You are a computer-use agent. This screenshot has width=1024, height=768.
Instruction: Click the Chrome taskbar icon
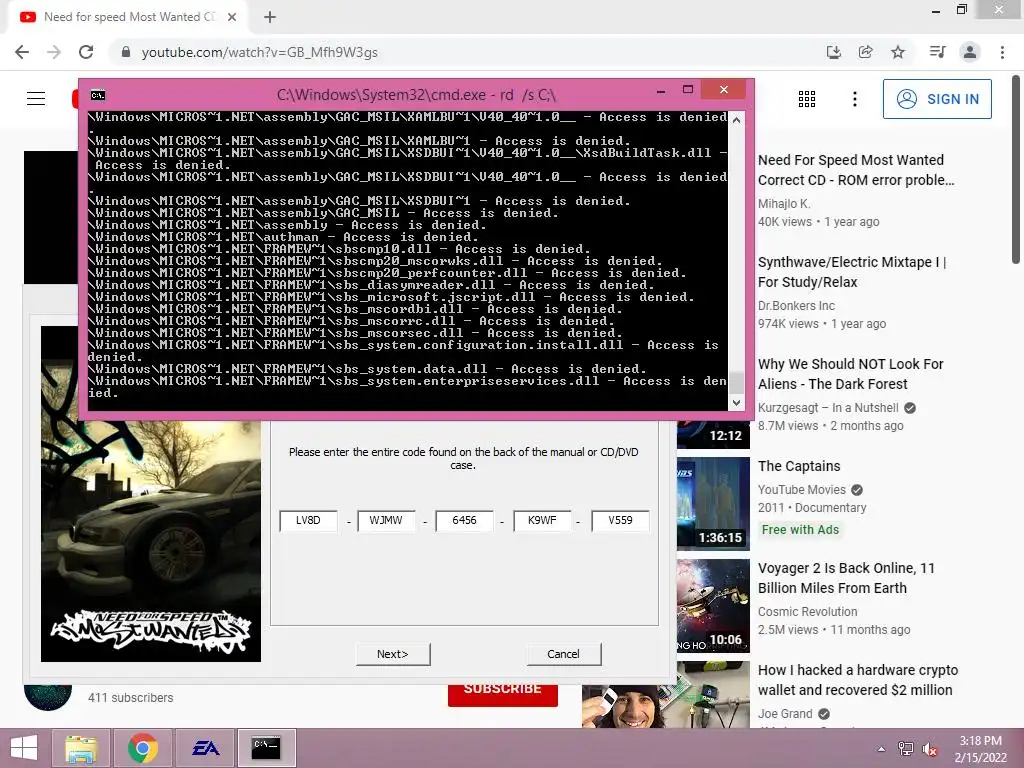click(143, 748)
